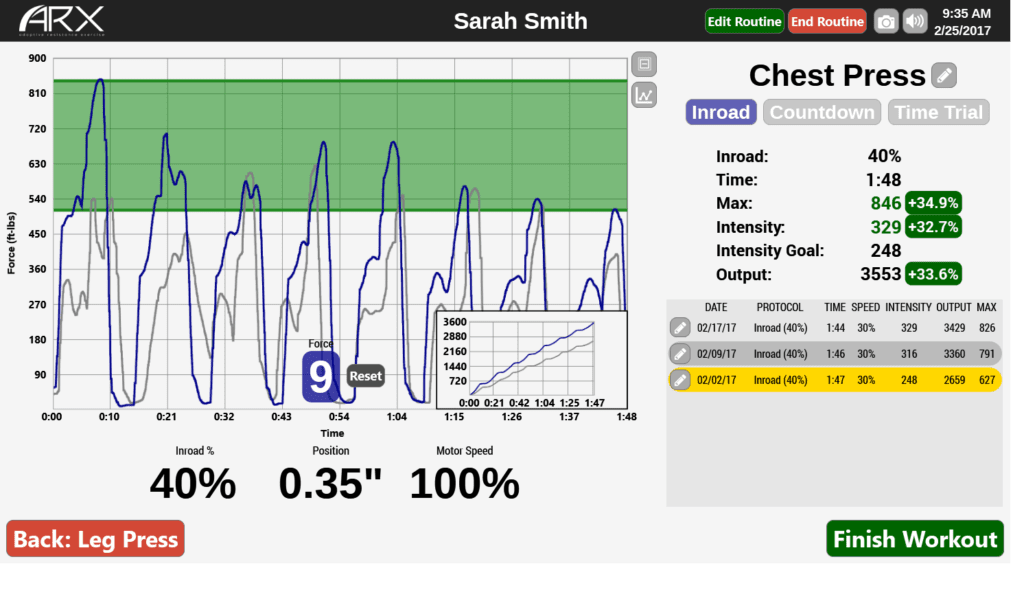Mute sound with the speaker icon
The height and width of the screenshot is (592, 1024).
(x=915, y=22)
